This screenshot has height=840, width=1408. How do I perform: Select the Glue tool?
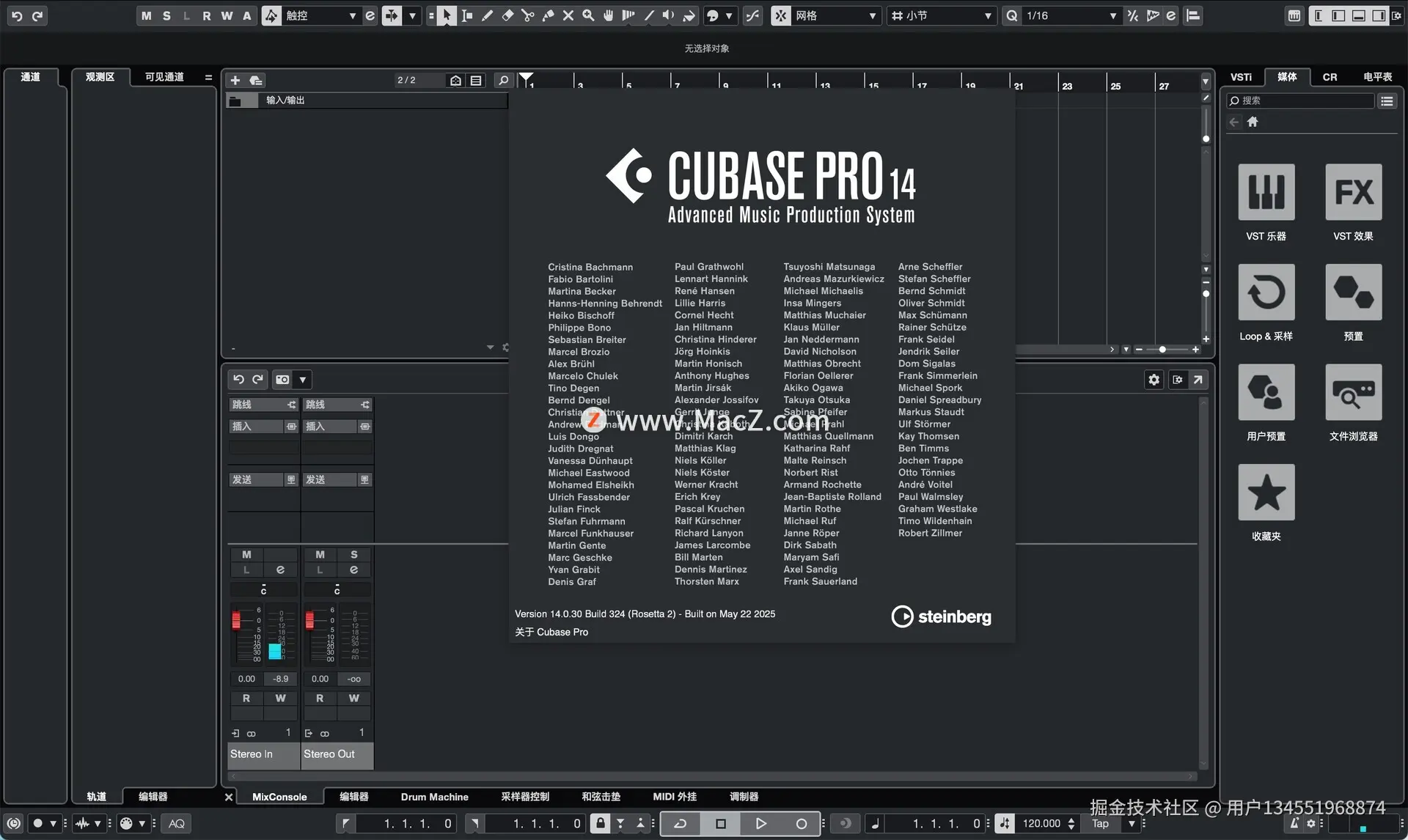coord(548,15)
